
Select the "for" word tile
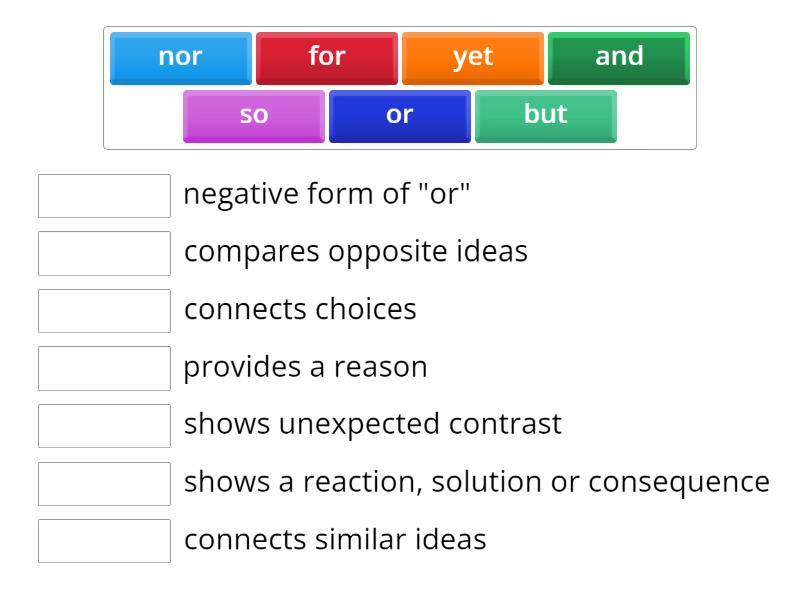326,58
